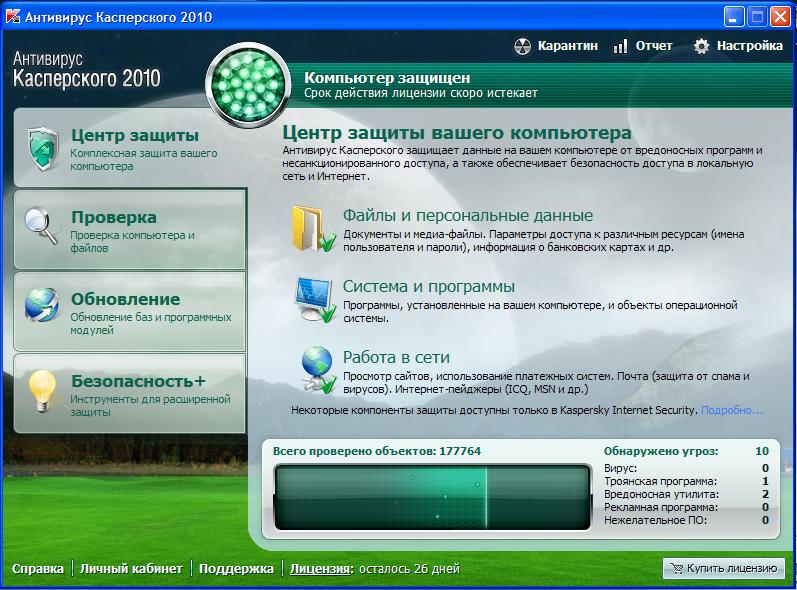Click the Поддержка support link
Screen dimensions: 797x590
click(236, 568)
